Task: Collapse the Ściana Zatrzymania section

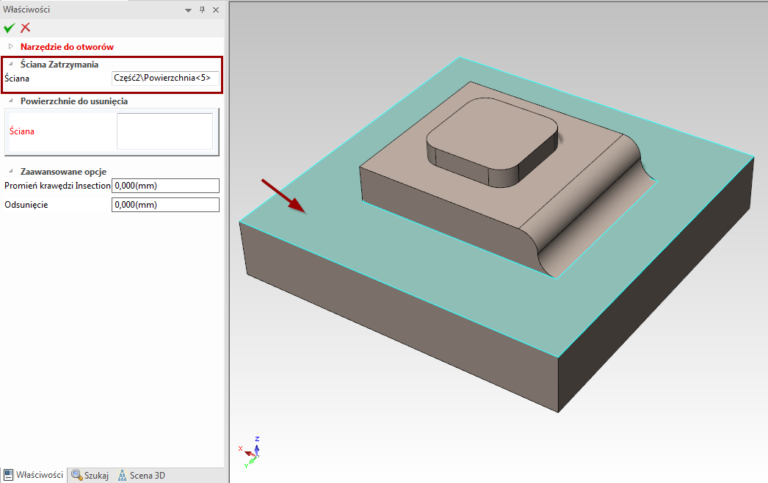Action: 11,64
